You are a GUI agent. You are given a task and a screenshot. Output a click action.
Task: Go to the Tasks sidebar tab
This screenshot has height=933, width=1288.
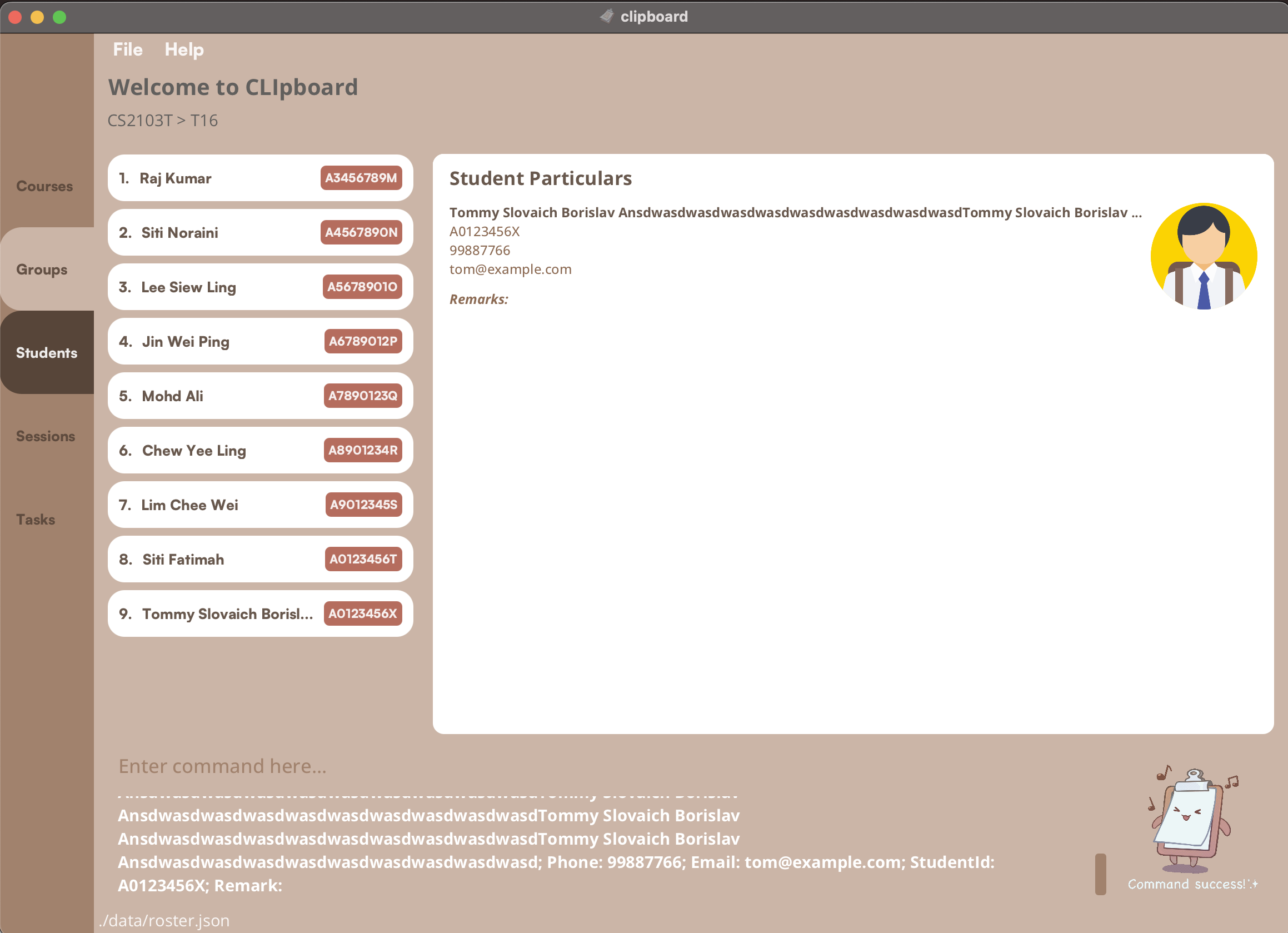pos(35,519)
